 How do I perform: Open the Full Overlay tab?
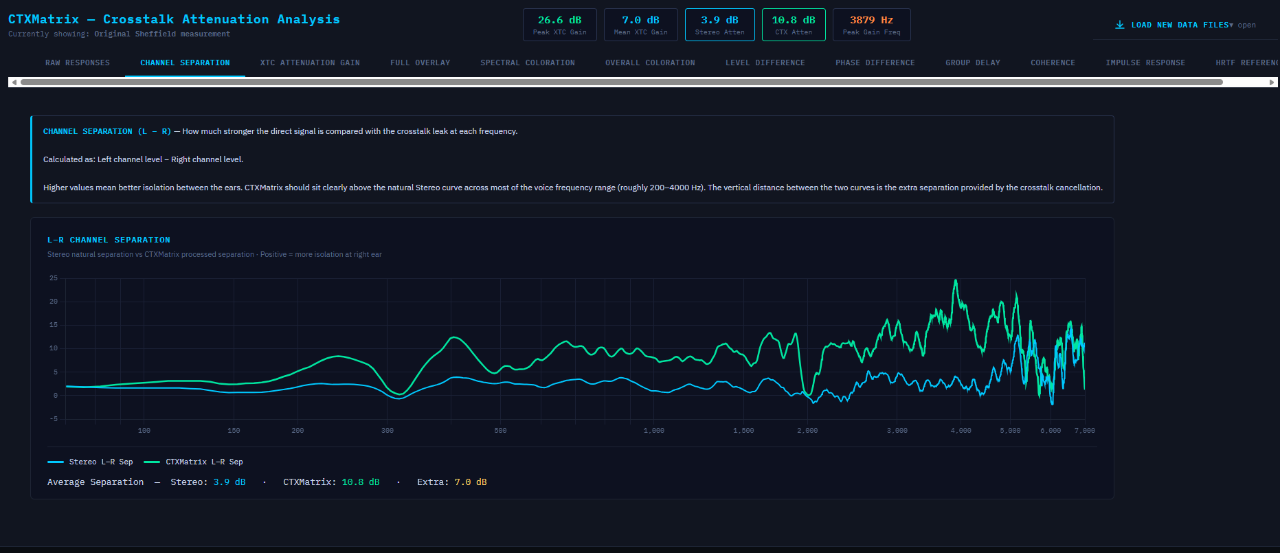pyautogui.click(x=420, y=63)
